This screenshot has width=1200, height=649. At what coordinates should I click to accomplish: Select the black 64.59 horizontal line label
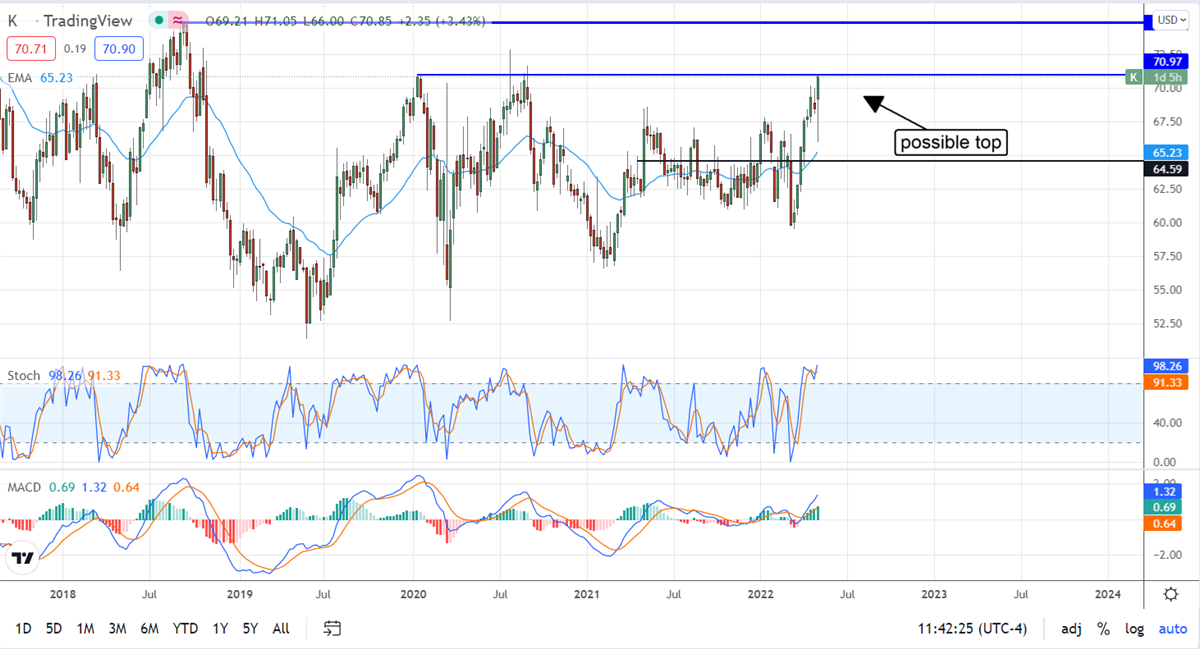[1164, 169]
